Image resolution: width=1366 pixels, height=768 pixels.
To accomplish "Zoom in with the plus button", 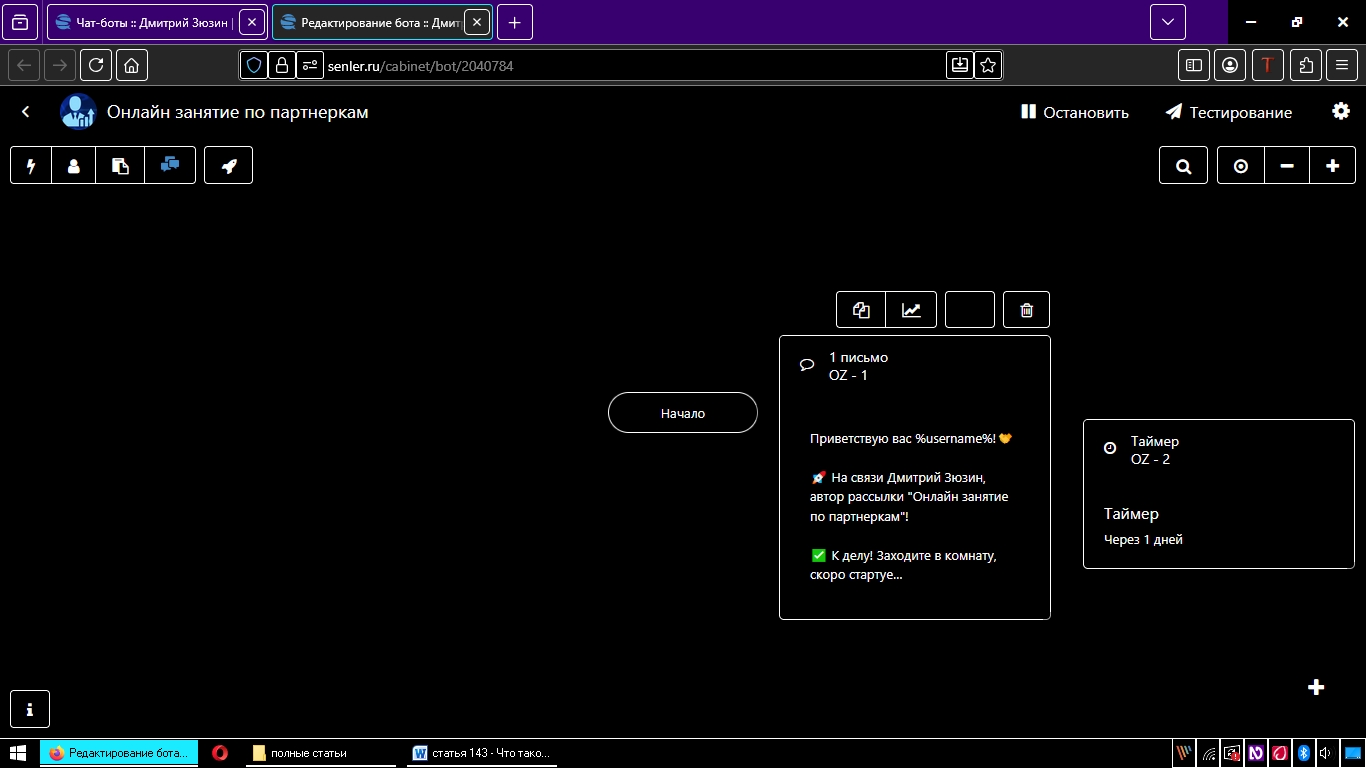I will click(x=1332, y=167).
